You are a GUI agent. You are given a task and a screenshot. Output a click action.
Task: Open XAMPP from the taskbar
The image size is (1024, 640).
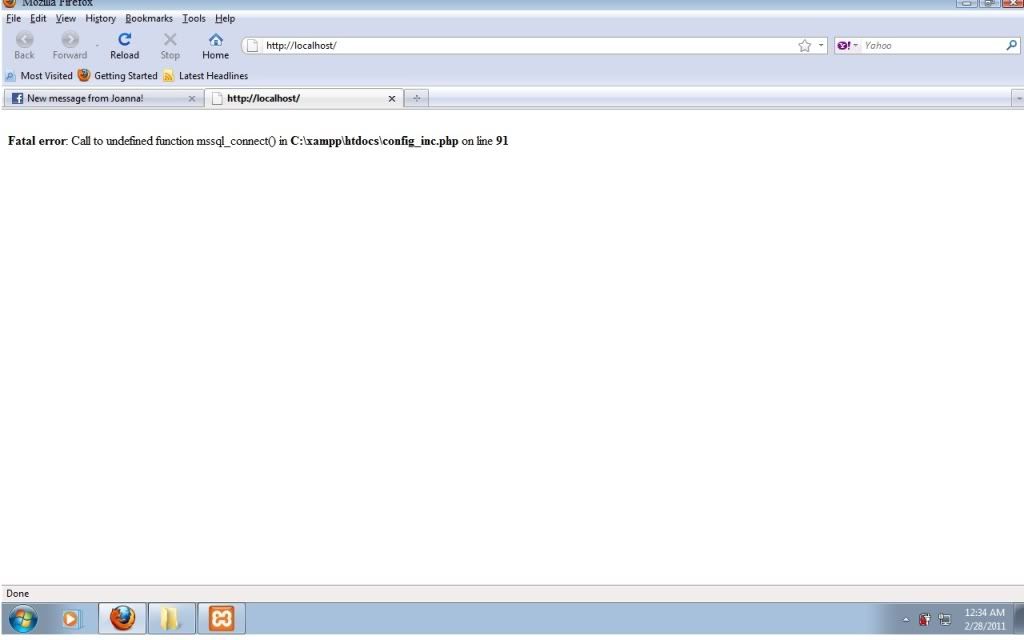point(221,620)
